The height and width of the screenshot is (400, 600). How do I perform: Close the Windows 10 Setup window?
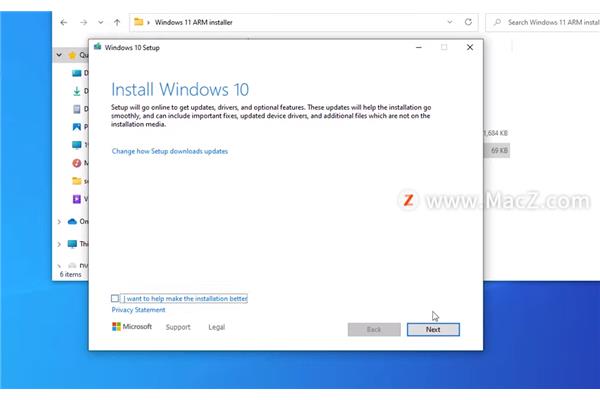tap(470, 47)
